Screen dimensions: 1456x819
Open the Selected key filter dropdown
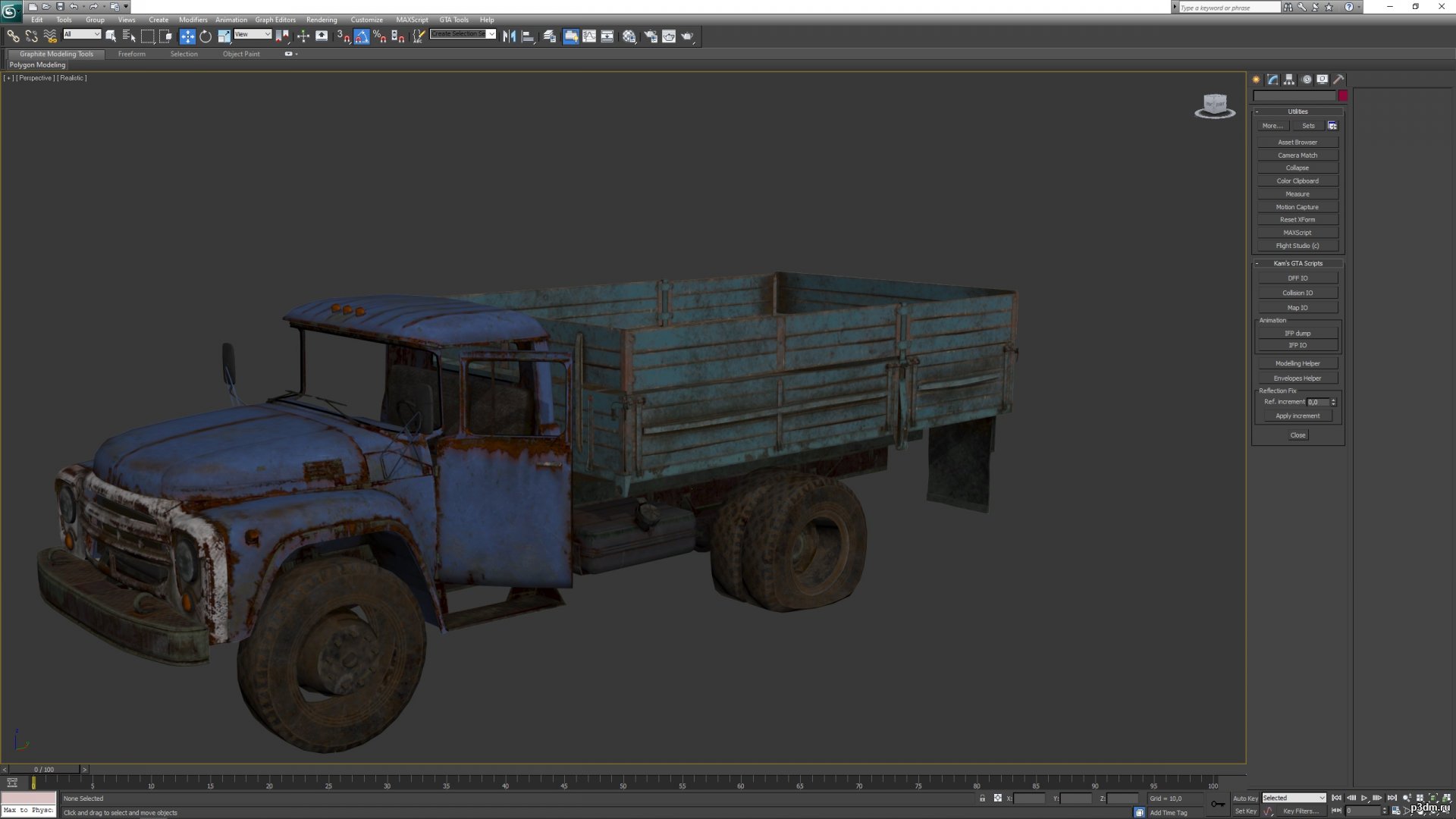(1294, 798)
